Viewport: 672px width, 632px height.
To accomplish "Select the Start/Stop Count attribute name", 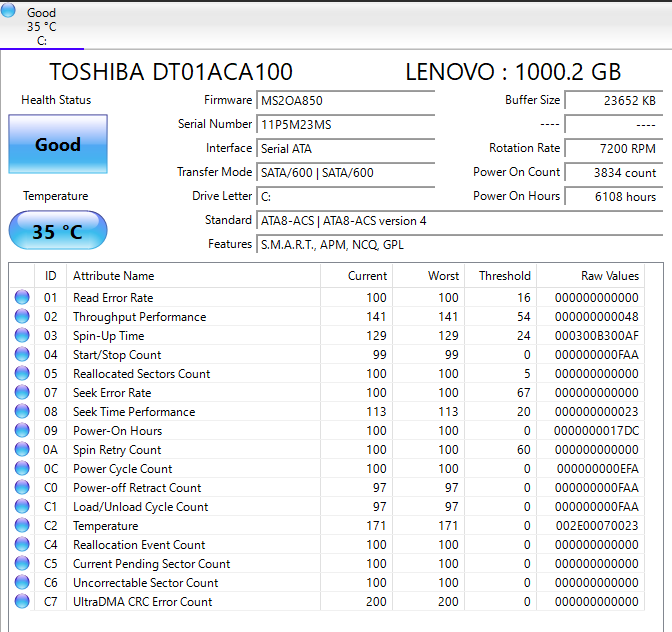I will click(x=117, y=355).
